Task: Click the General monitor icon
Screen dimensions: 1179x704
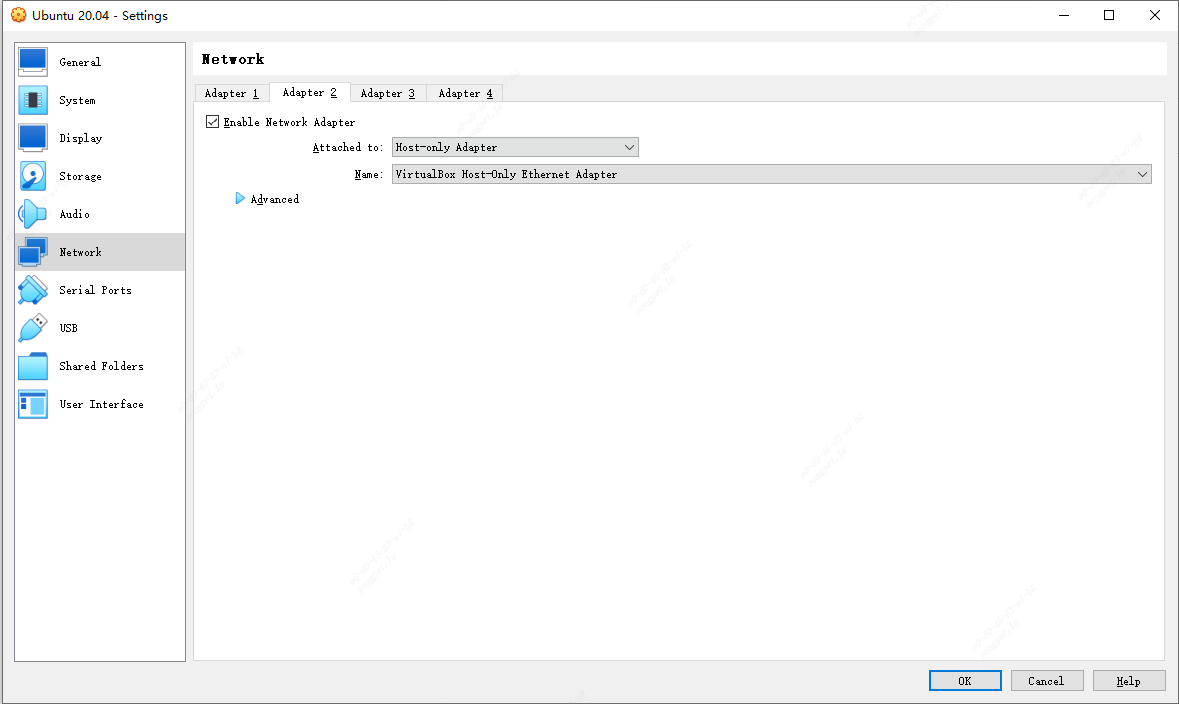Action: (x=33, y=62)
